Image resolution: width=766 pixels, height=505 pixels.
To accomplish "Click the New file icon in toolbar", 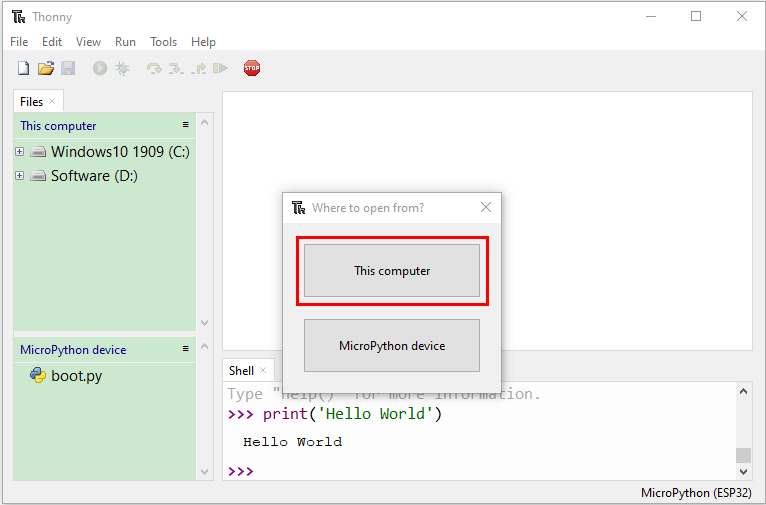I will click(23, 68).
